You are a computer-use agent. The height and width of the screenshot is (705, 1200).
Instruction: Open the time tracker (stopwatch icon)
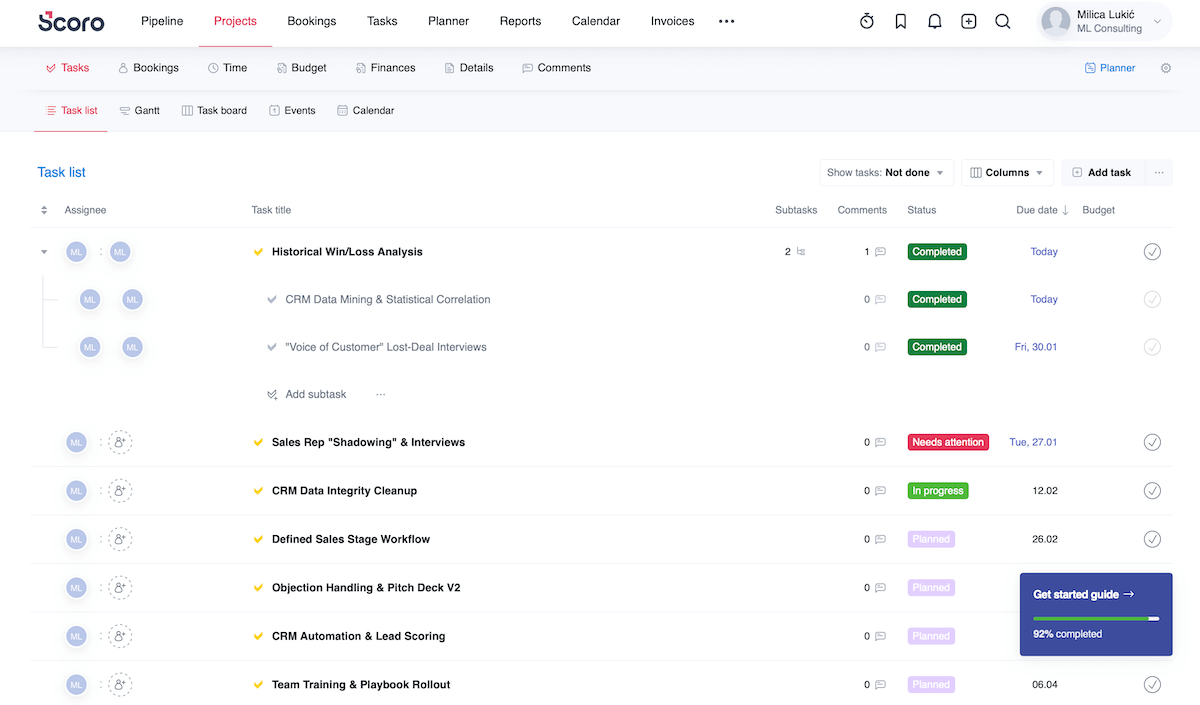click(866, 20)
